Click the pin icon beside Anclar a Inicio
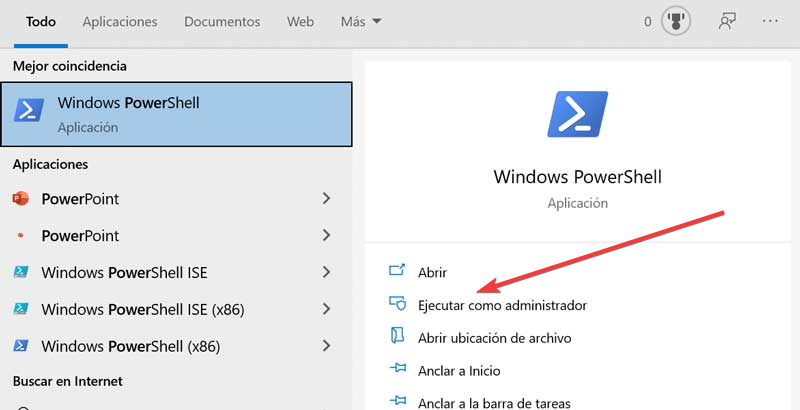Viewport: 800px width, 410px height. 397,369
